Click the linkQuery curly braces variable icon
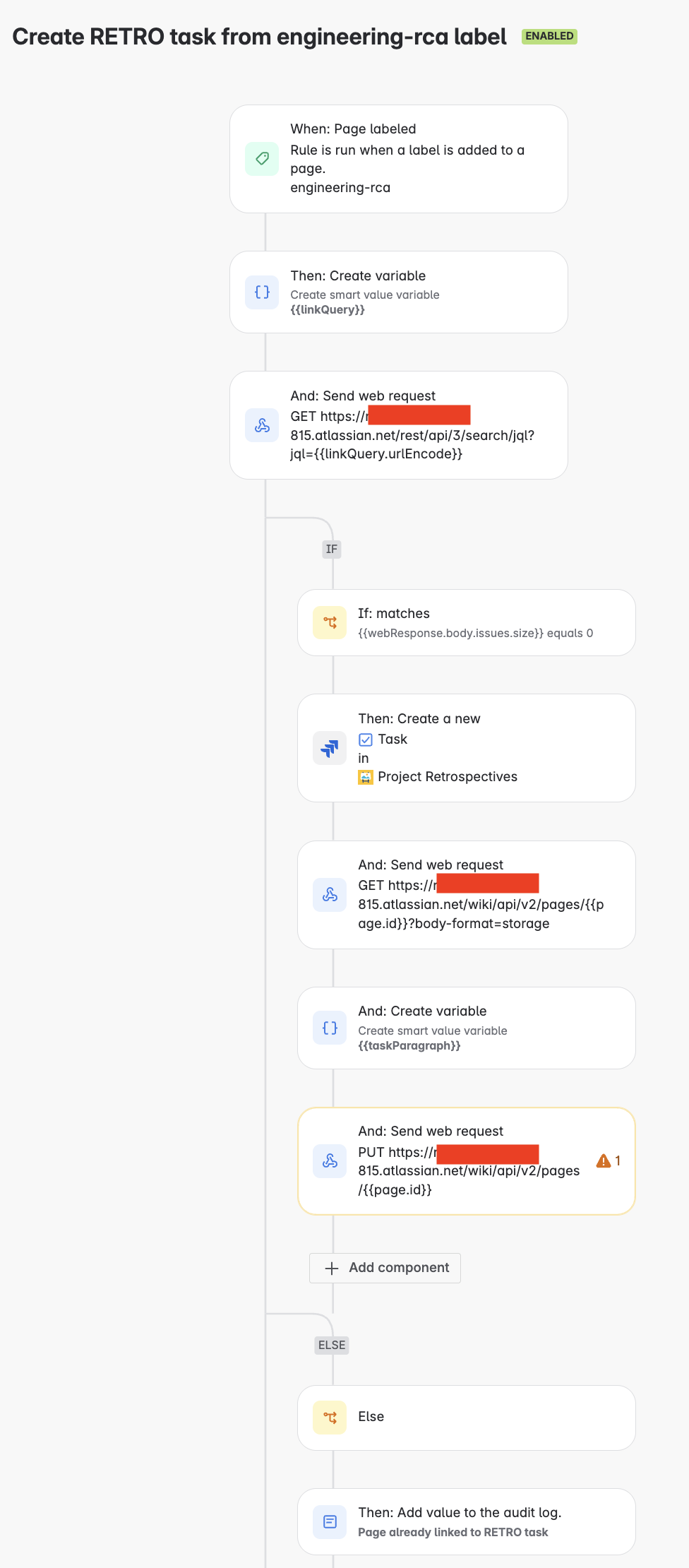The image size is (689, 1568). [261, 292]
